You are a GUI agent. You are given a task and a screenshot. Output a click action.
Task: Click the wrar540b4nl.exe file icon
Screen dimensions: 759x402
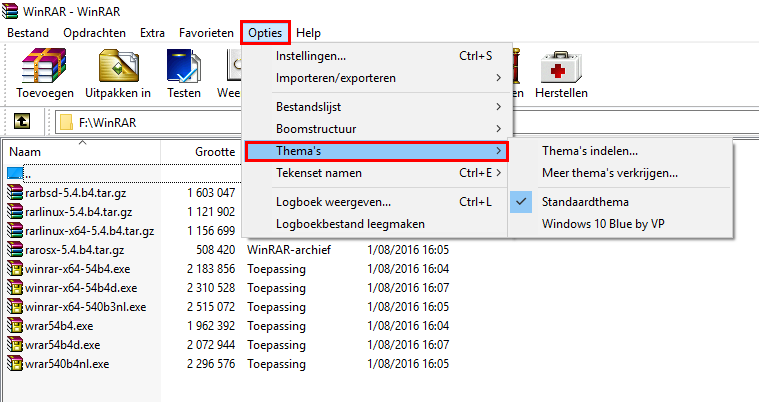[x=15, y=363]
